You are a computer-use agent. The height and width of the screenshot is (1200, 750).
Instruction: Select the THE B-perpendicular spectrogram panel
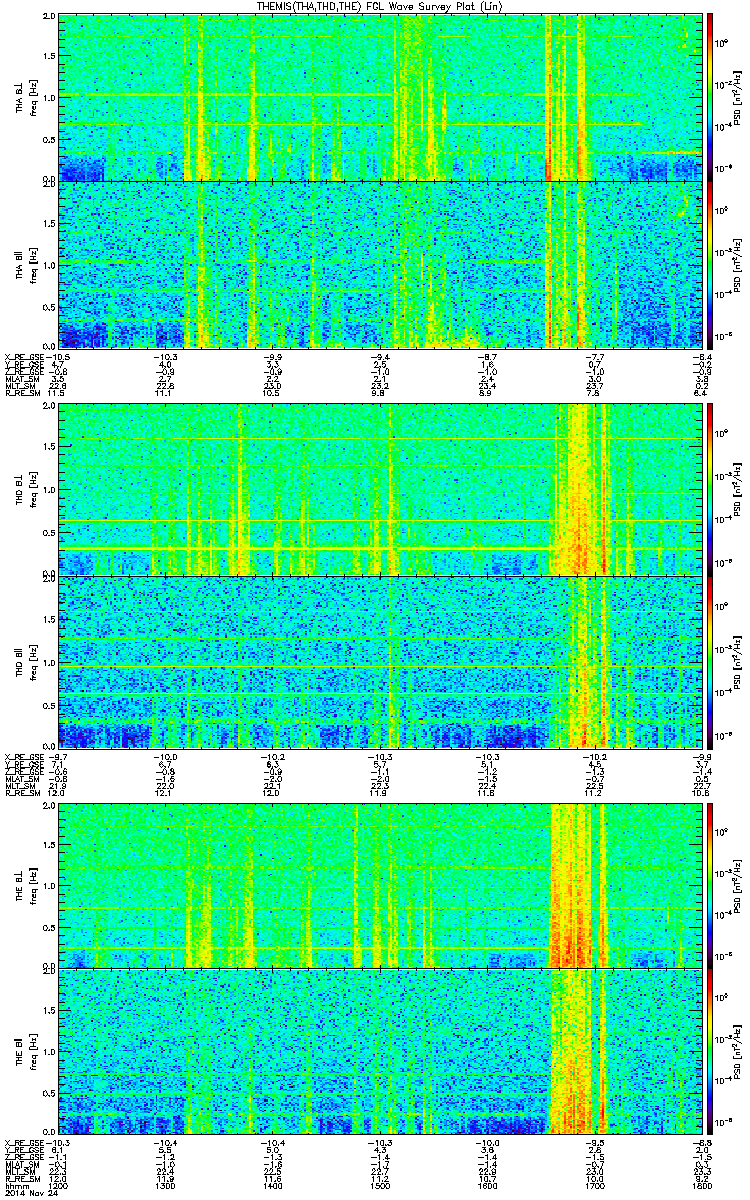coord(380,883)
